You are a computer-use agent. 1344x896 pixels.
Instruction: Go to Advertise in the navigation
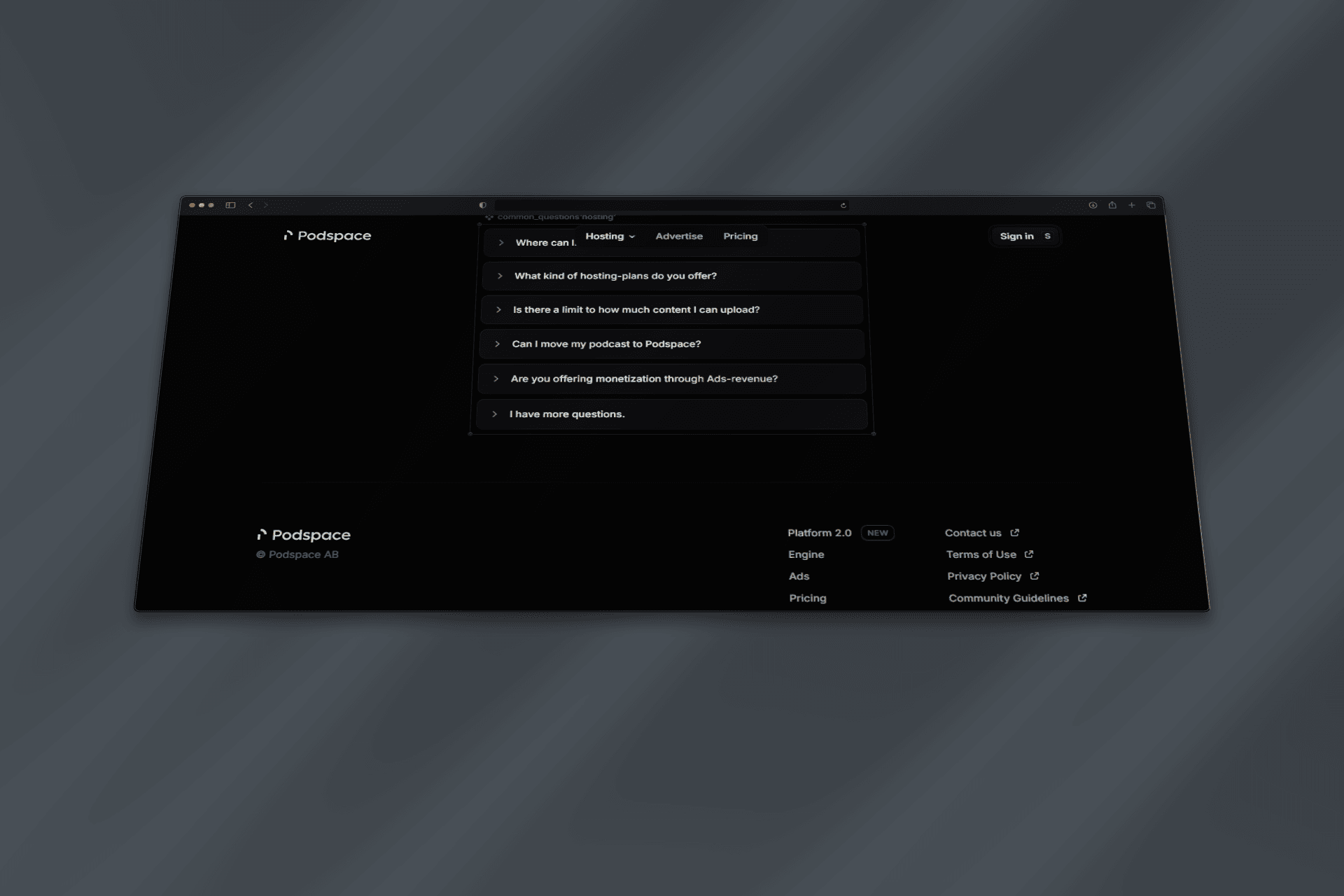(x=679, y=237)
